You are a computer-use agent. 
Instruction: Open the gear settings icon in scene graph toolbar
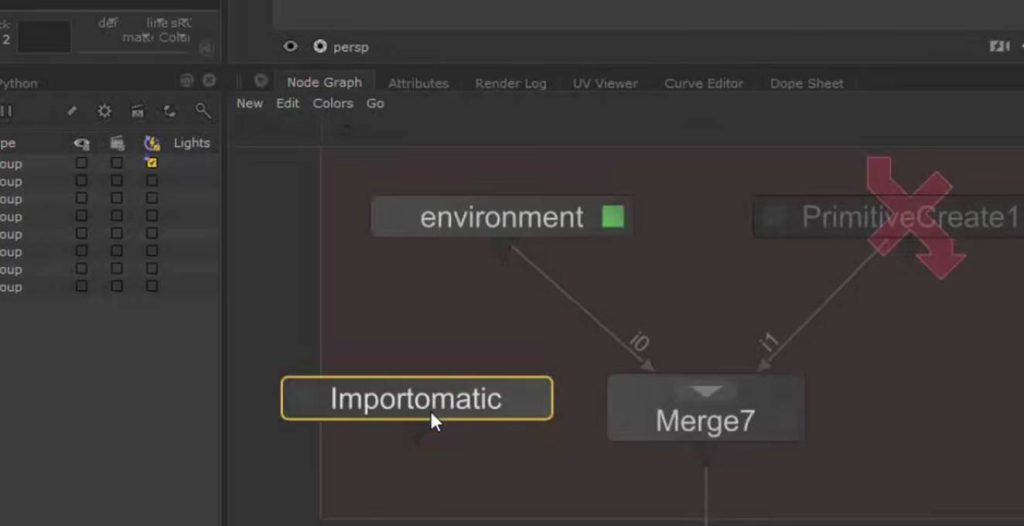click(x=104, y=111)
